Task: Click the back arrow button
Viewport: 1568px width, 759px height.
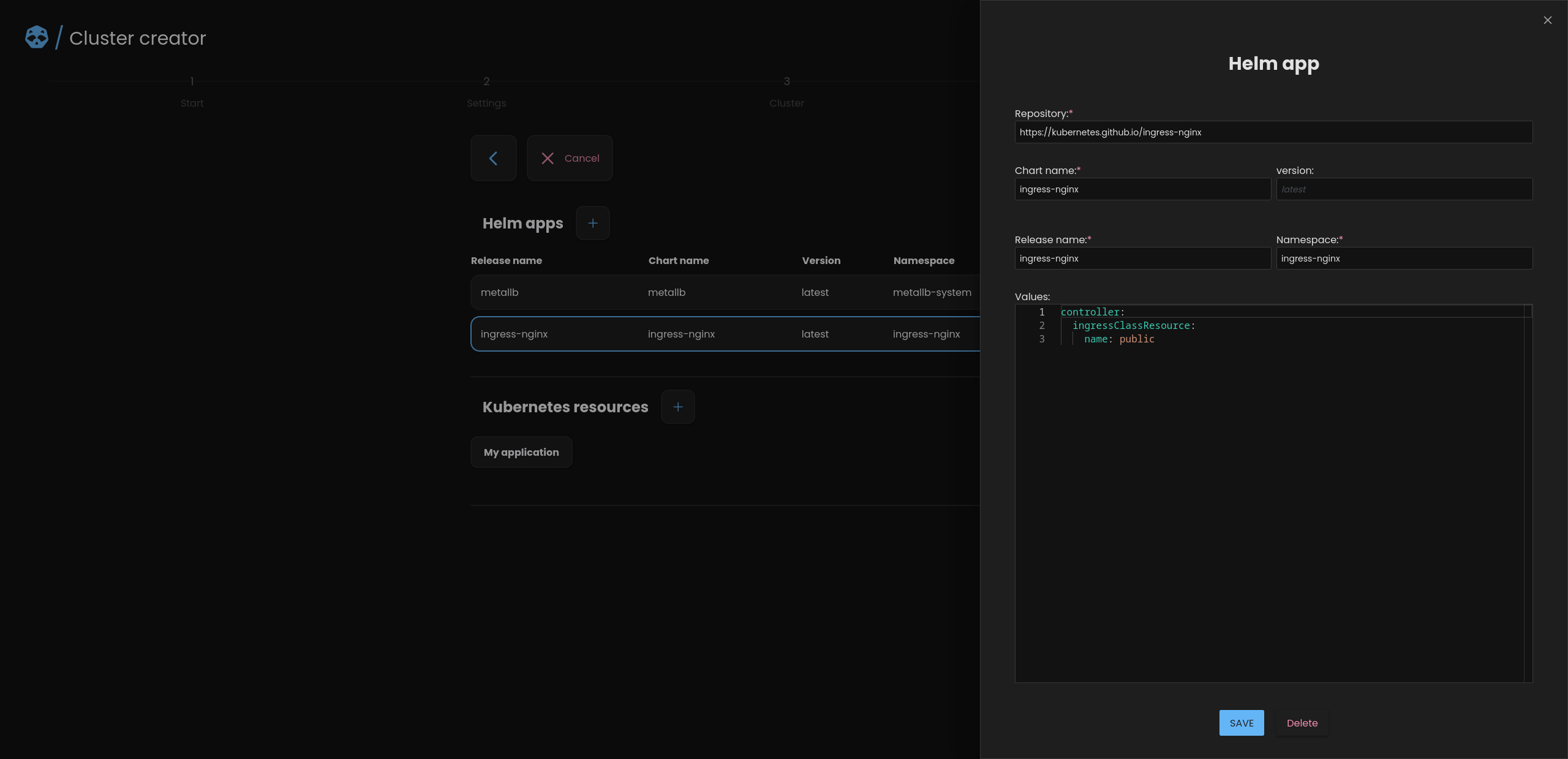Action: (493, 158)
